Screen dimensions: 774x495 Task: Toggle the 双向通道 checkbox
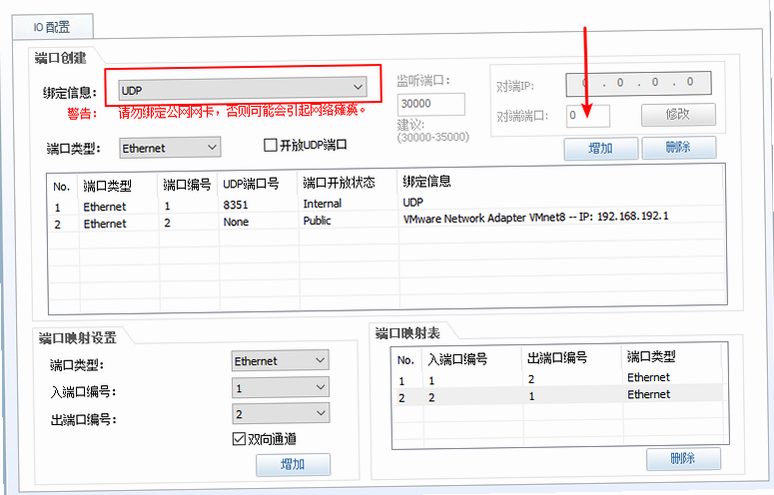(x=239, y=439)
